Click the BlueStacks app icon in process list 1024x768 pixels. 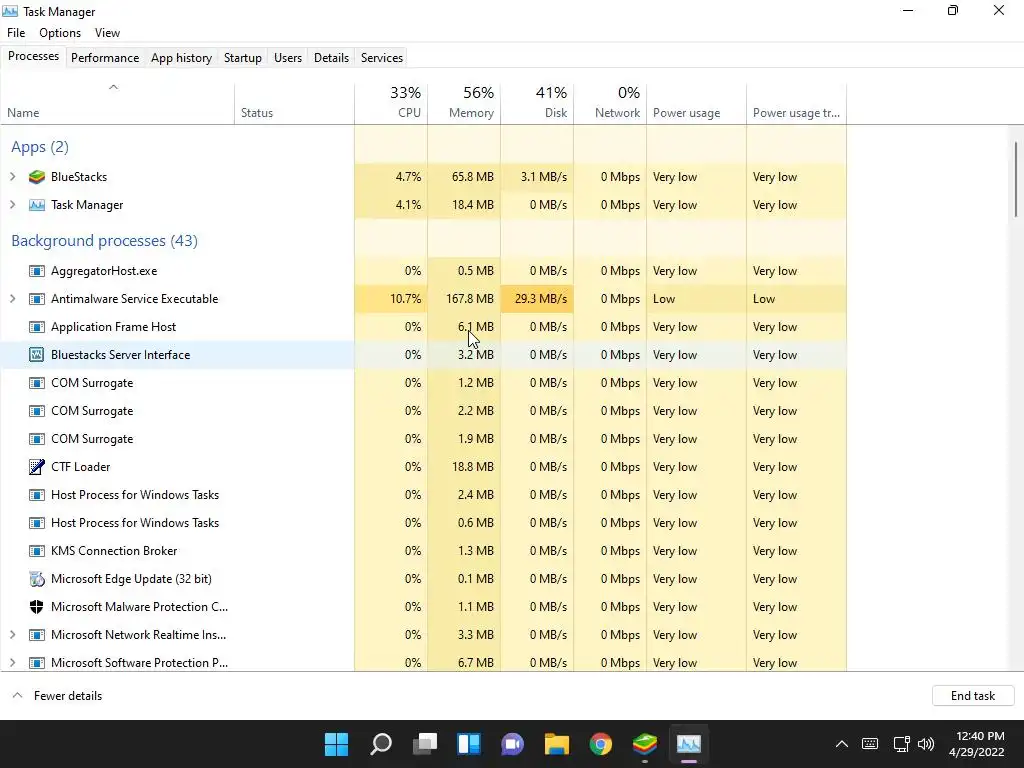click(37, 177)
